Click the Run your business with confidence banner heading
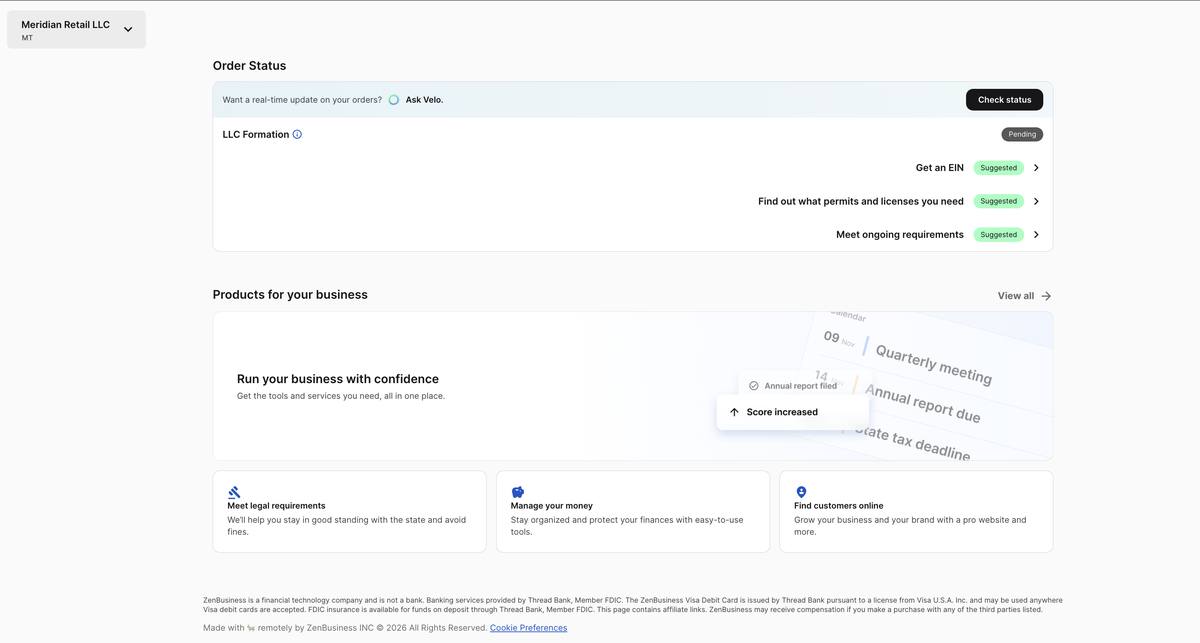The image size is (1200, 643). coord(338,379)
